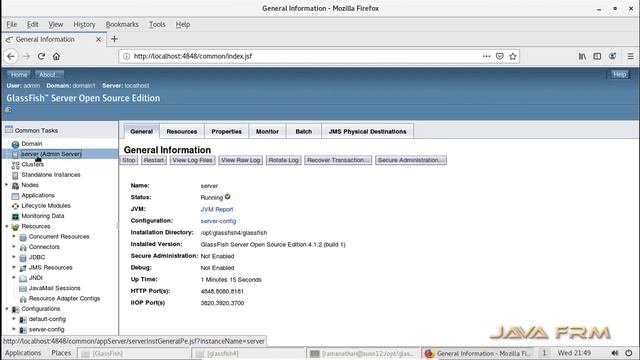Image resolution: width=640 pixels, height=360 pixels.
Task: Click the JavaMail Sessions icon
Action: tap(23, 289)
